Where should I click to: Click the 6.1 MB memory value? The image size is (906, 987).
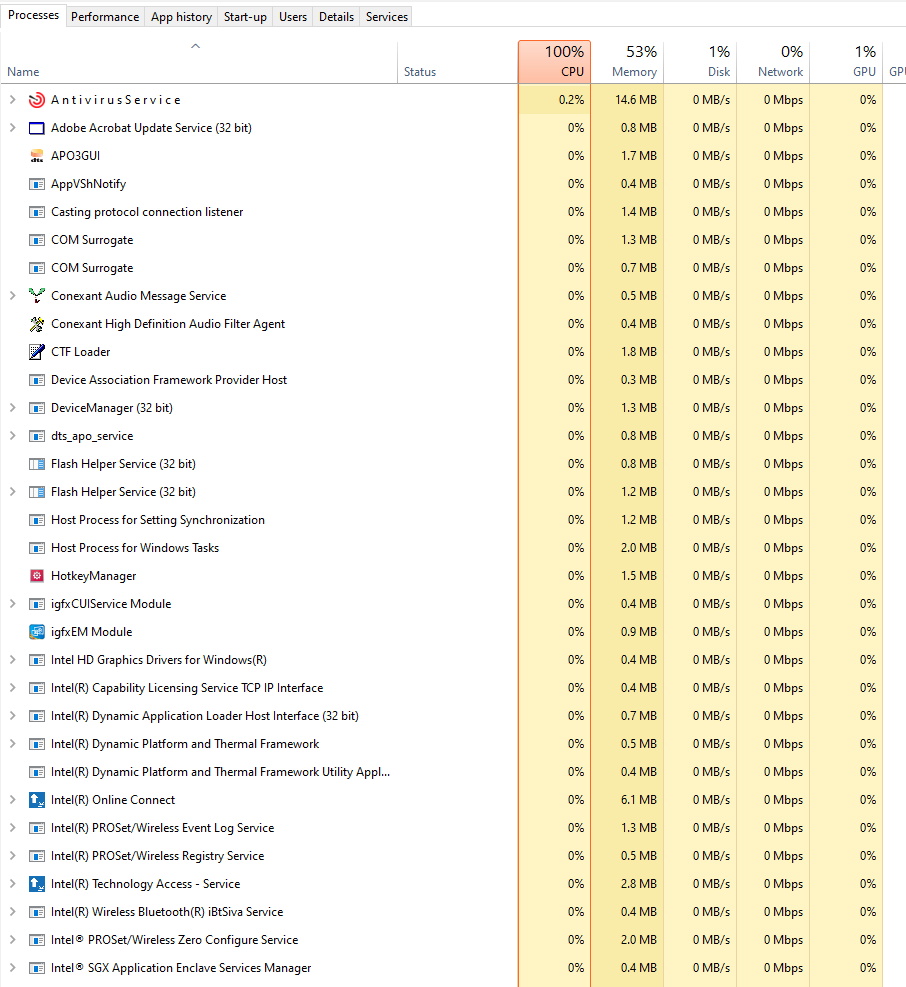click(638, 800)
